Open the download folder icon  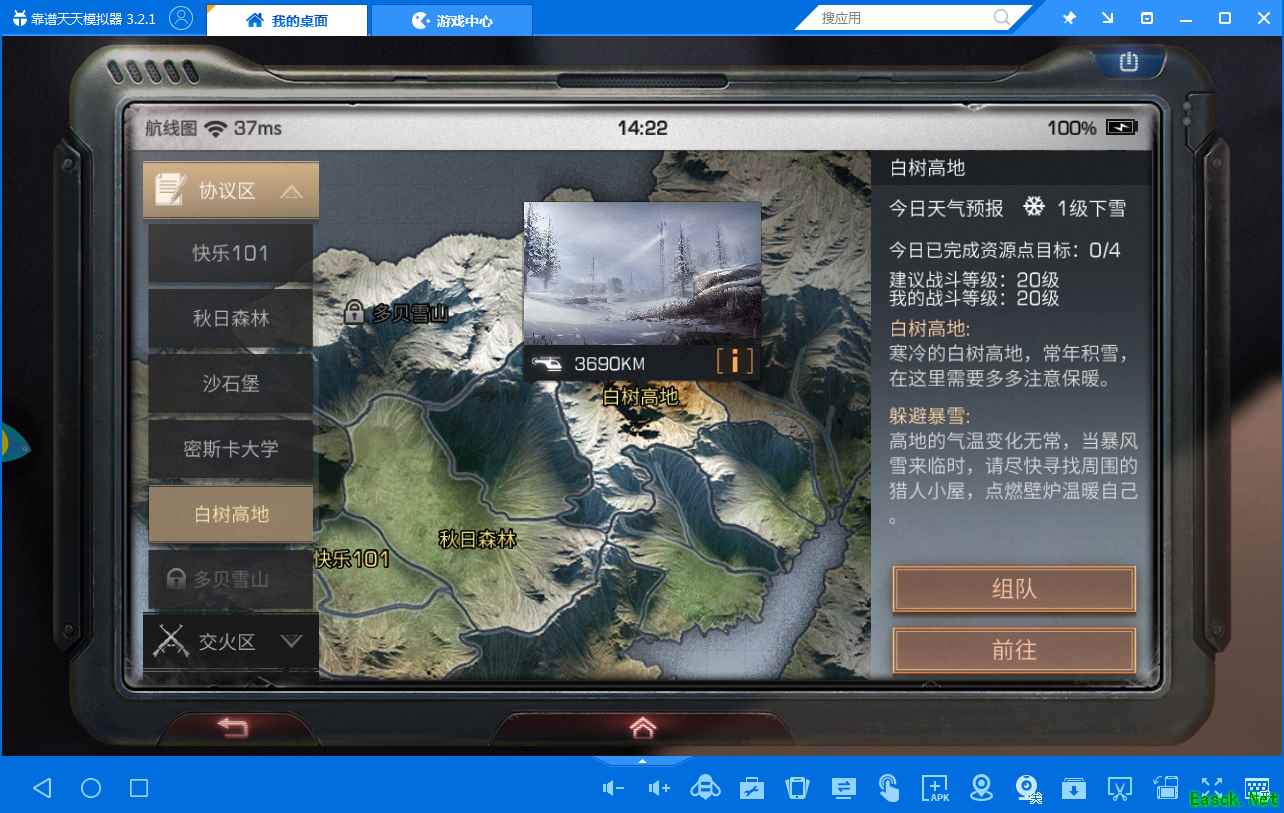tap(1073, 788)
